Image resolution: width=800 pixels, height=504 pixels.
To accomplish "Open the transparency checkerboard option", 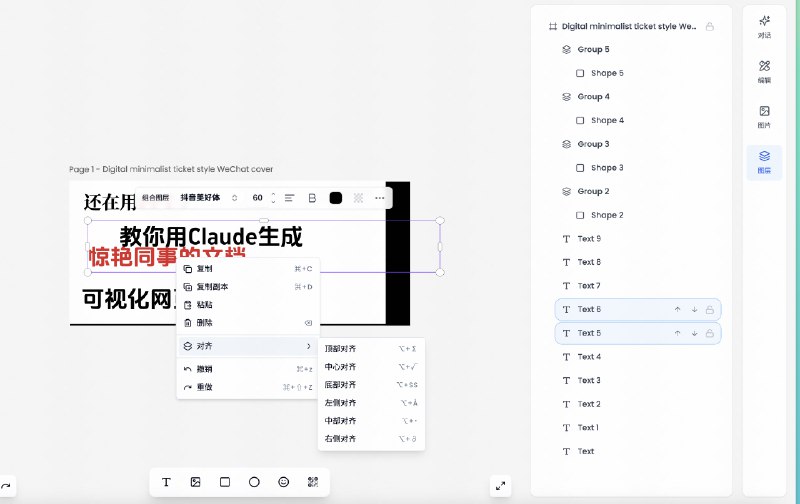I will [358, 198].
